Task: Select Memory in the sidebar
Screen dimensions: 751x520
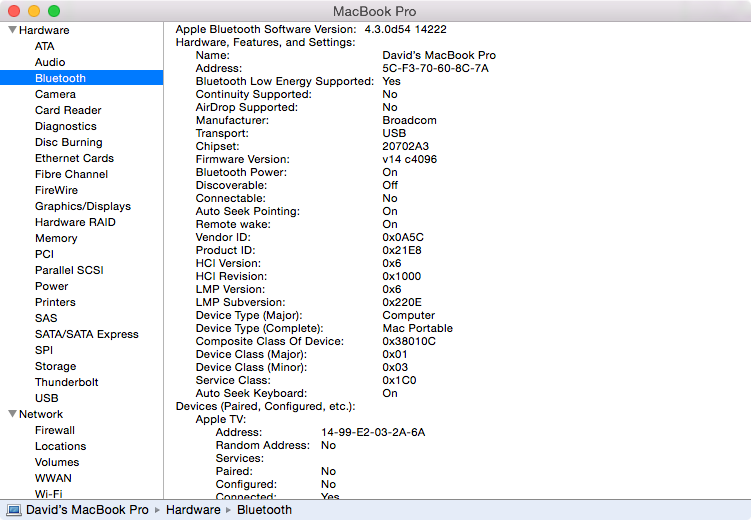Action: click(56, 238)
